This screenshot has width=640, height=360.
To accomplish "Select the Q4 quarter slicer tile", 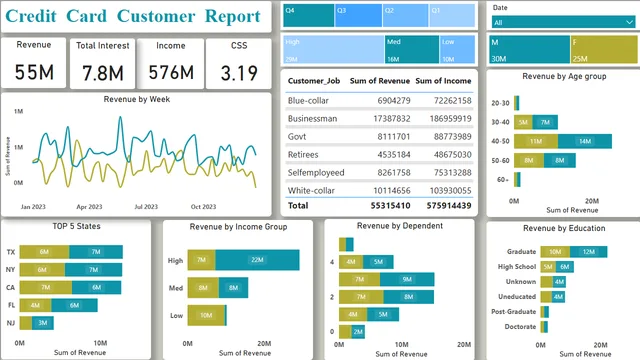I will pyautogui.click(x=309, y=16).
